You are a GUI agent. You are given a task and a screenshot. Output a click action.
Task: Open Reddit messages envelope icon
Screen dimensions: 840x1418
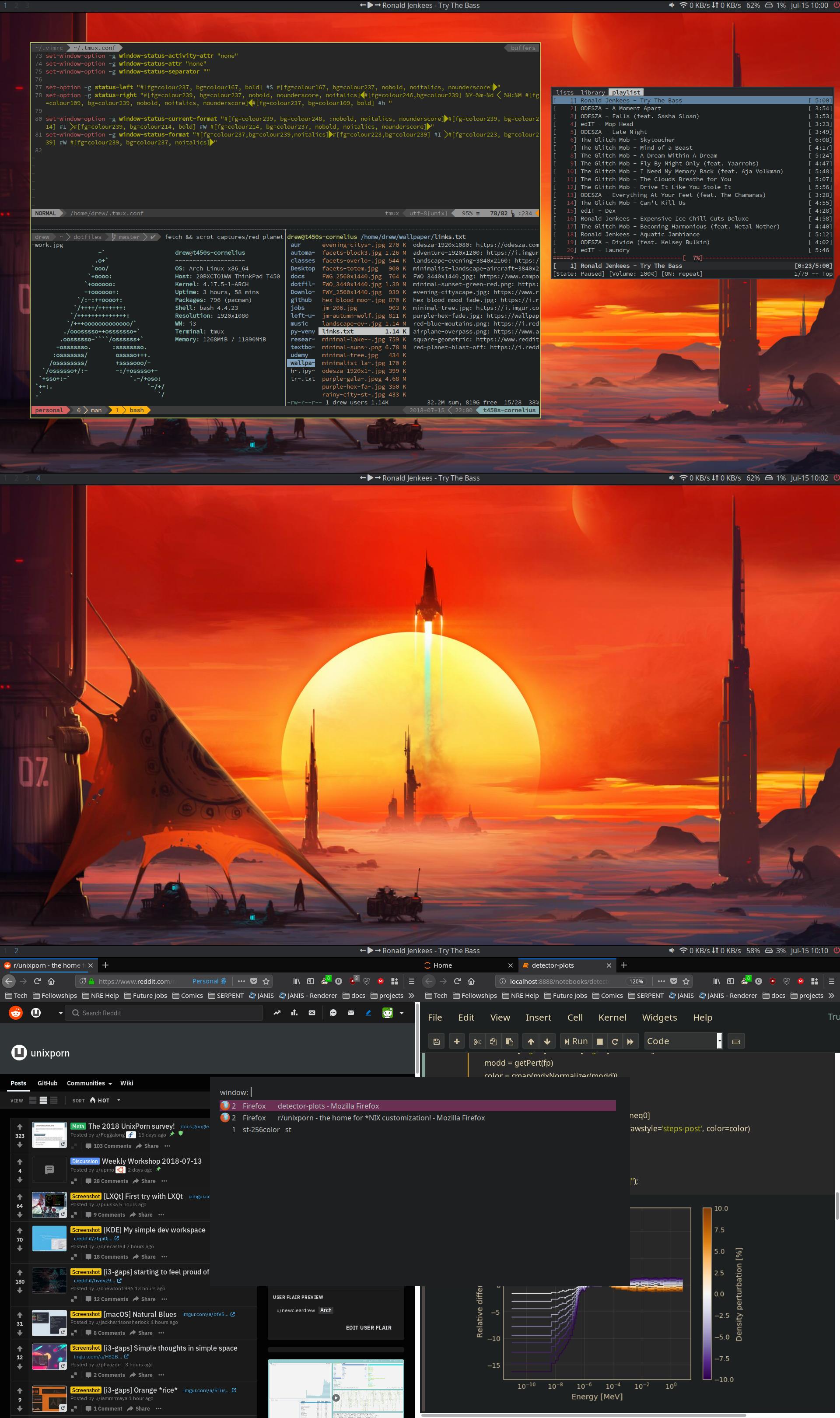351,1013
